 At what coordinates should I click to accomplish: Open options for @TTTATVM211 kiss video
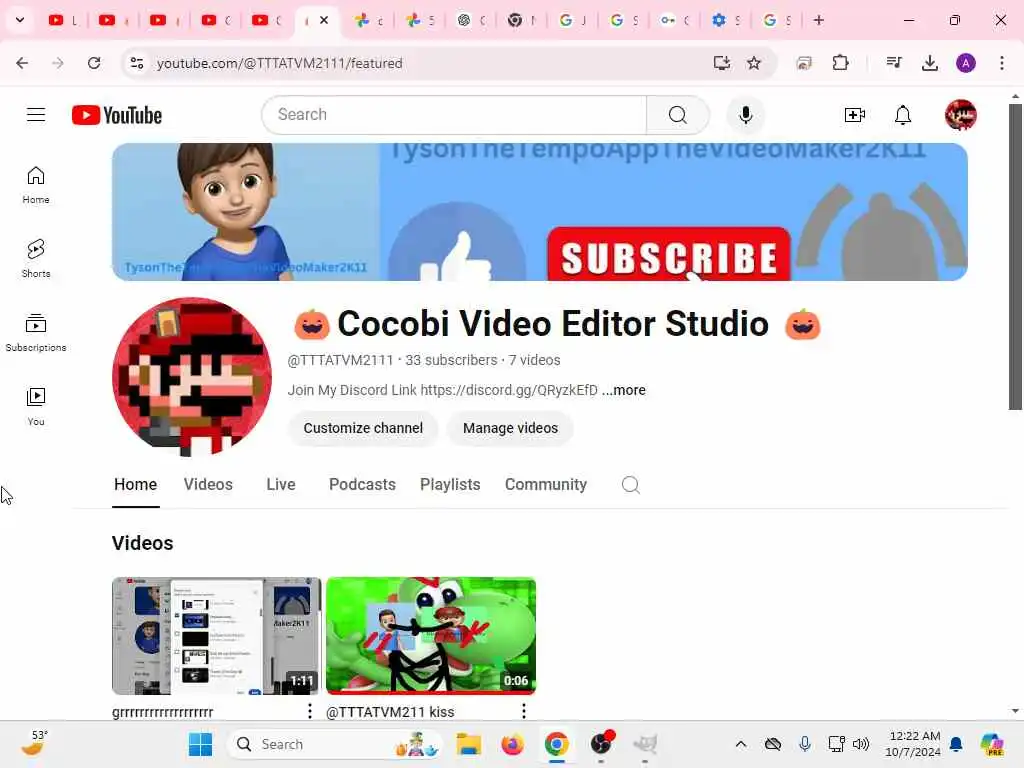[x=524, y=711]
